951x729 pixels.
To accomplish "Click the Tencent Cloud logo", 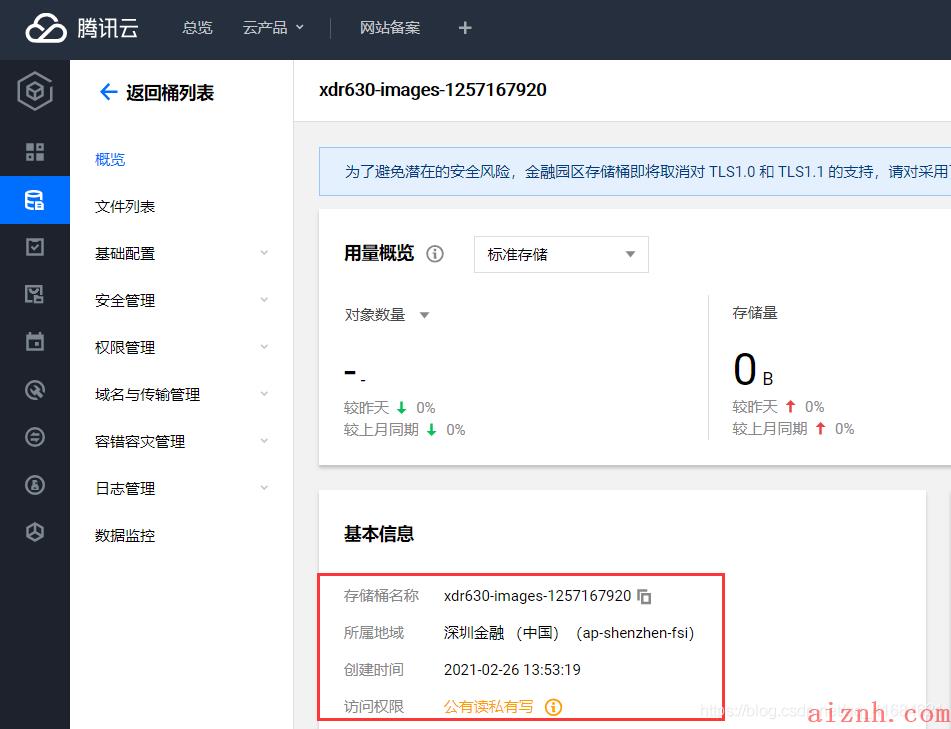I will (x=82, y=28).
